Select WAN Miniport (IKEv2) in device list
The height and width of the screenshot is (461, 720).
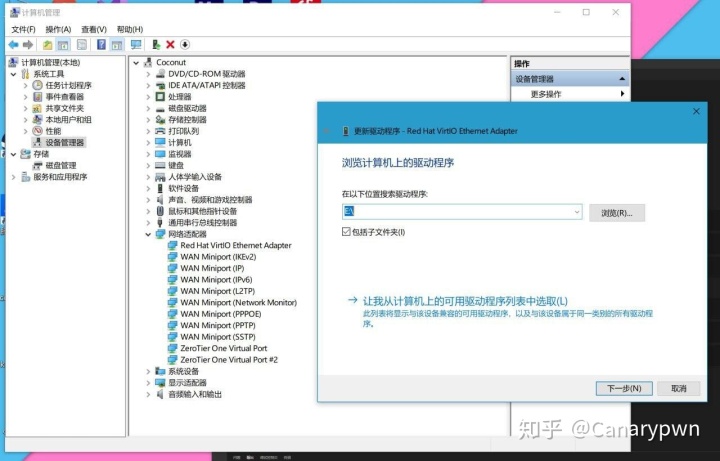coord(218,257)
